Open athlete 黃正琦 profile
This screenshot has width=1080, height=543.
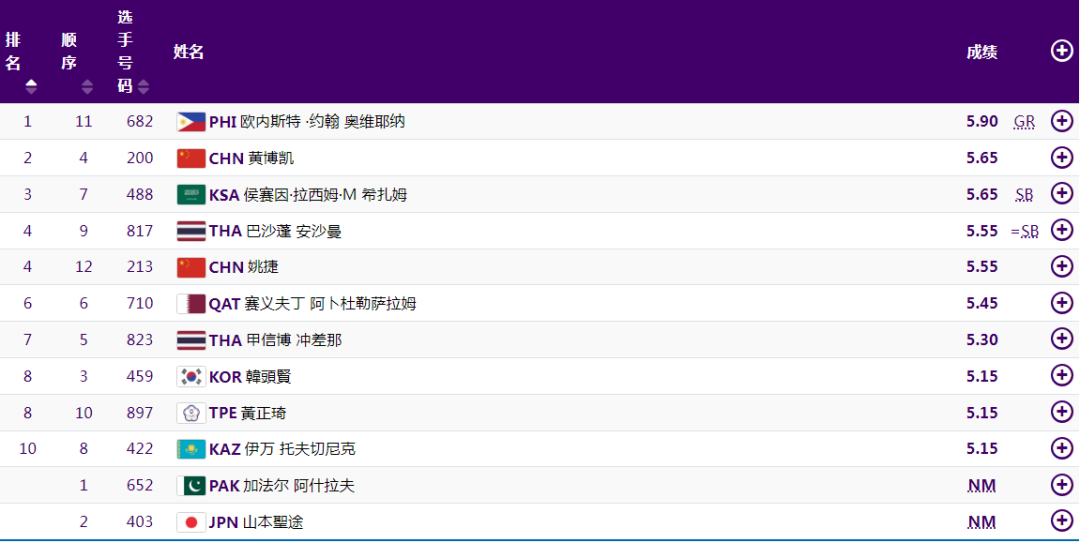[x=264, y=413]
